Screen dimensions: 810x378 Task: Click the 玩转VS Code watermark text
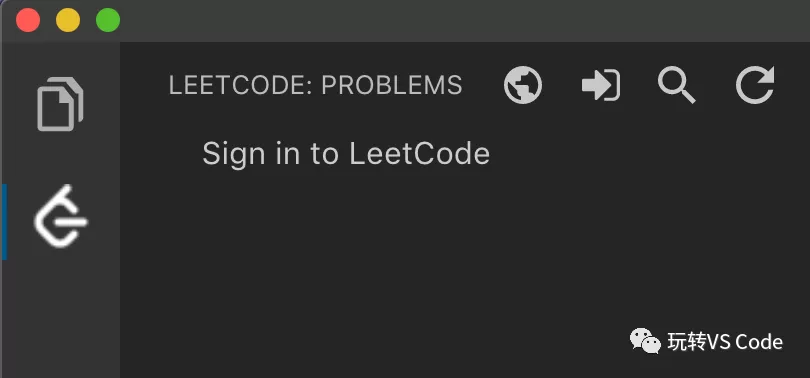[725, 342]
